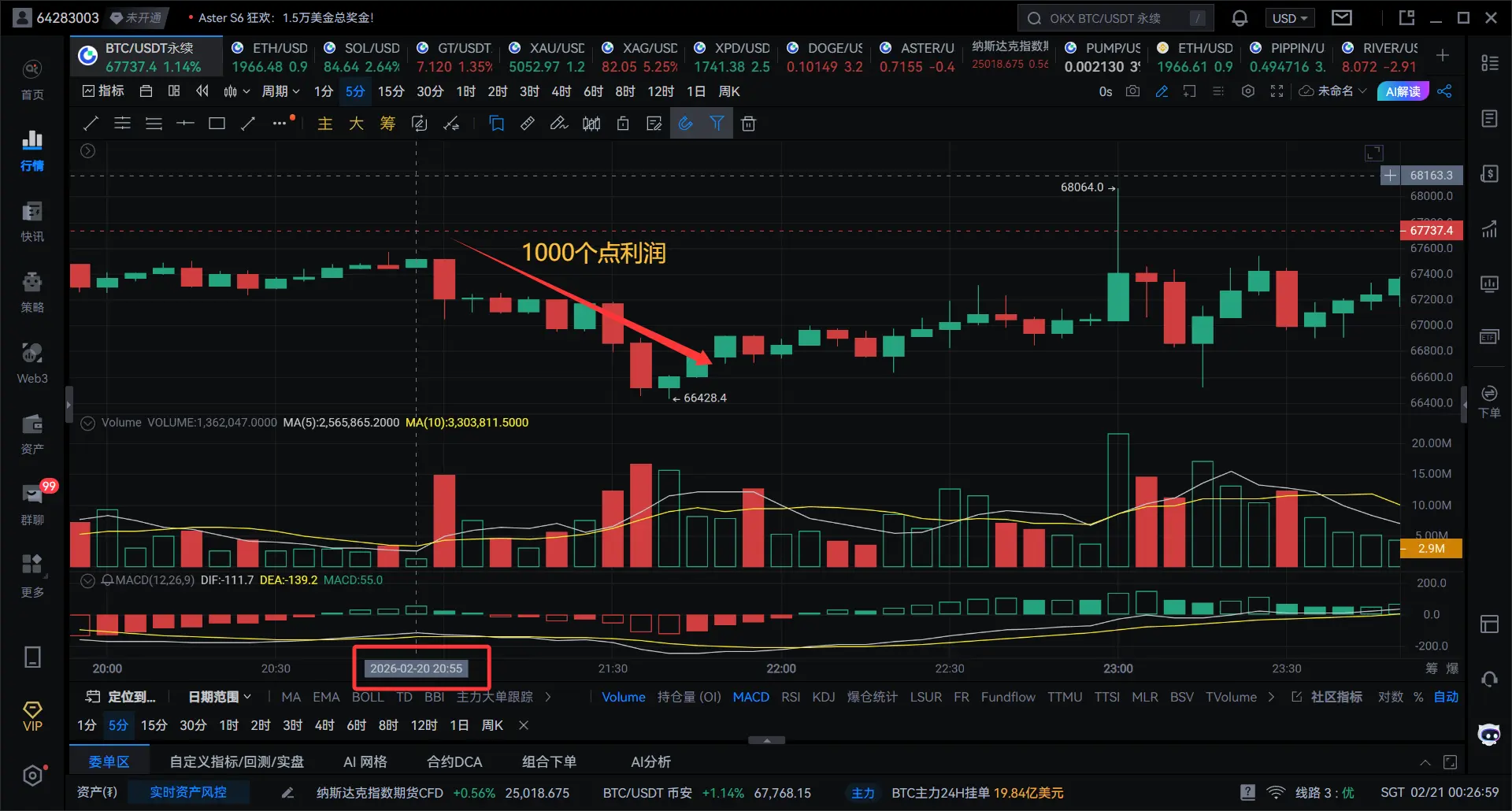Screen dimensions: 1512x811
Task: Click the blue magnet snap icon
Action: click(x=686, y=124)
